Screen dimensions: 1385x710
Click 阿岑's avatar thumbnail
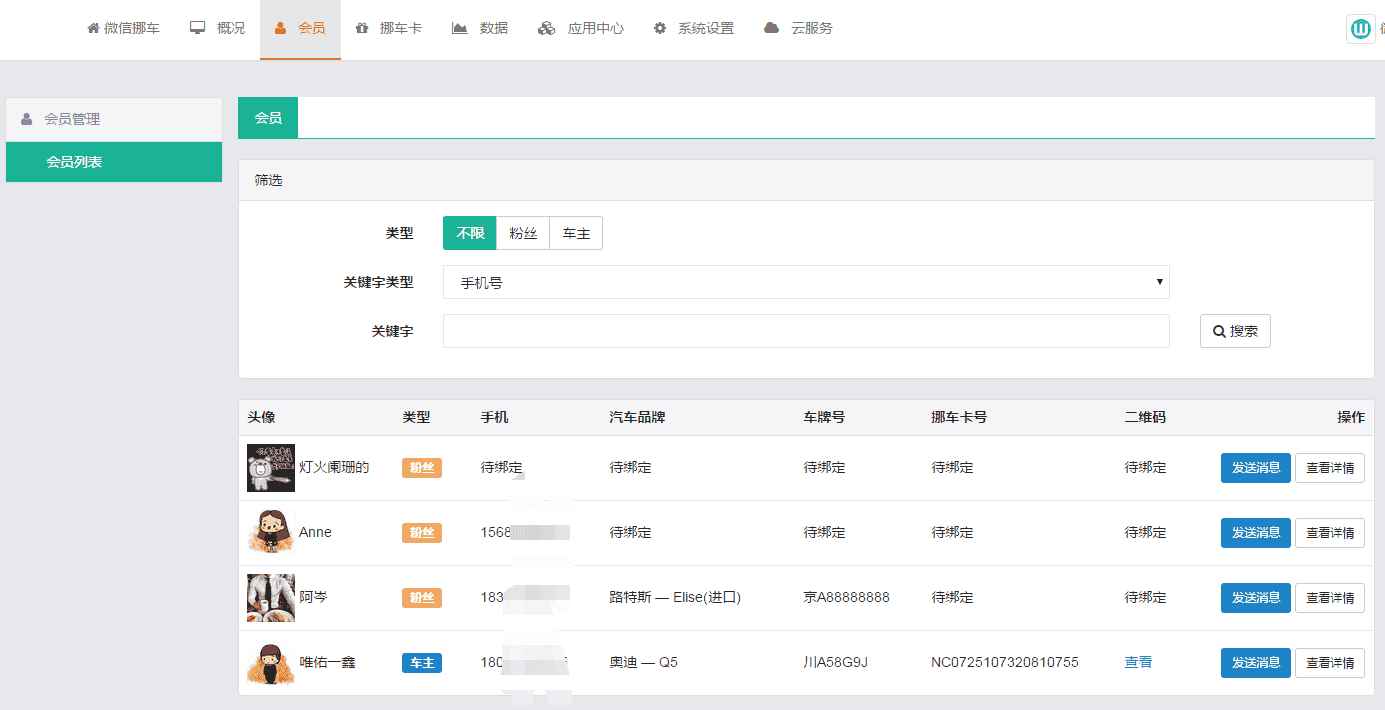tap(271, 598)
